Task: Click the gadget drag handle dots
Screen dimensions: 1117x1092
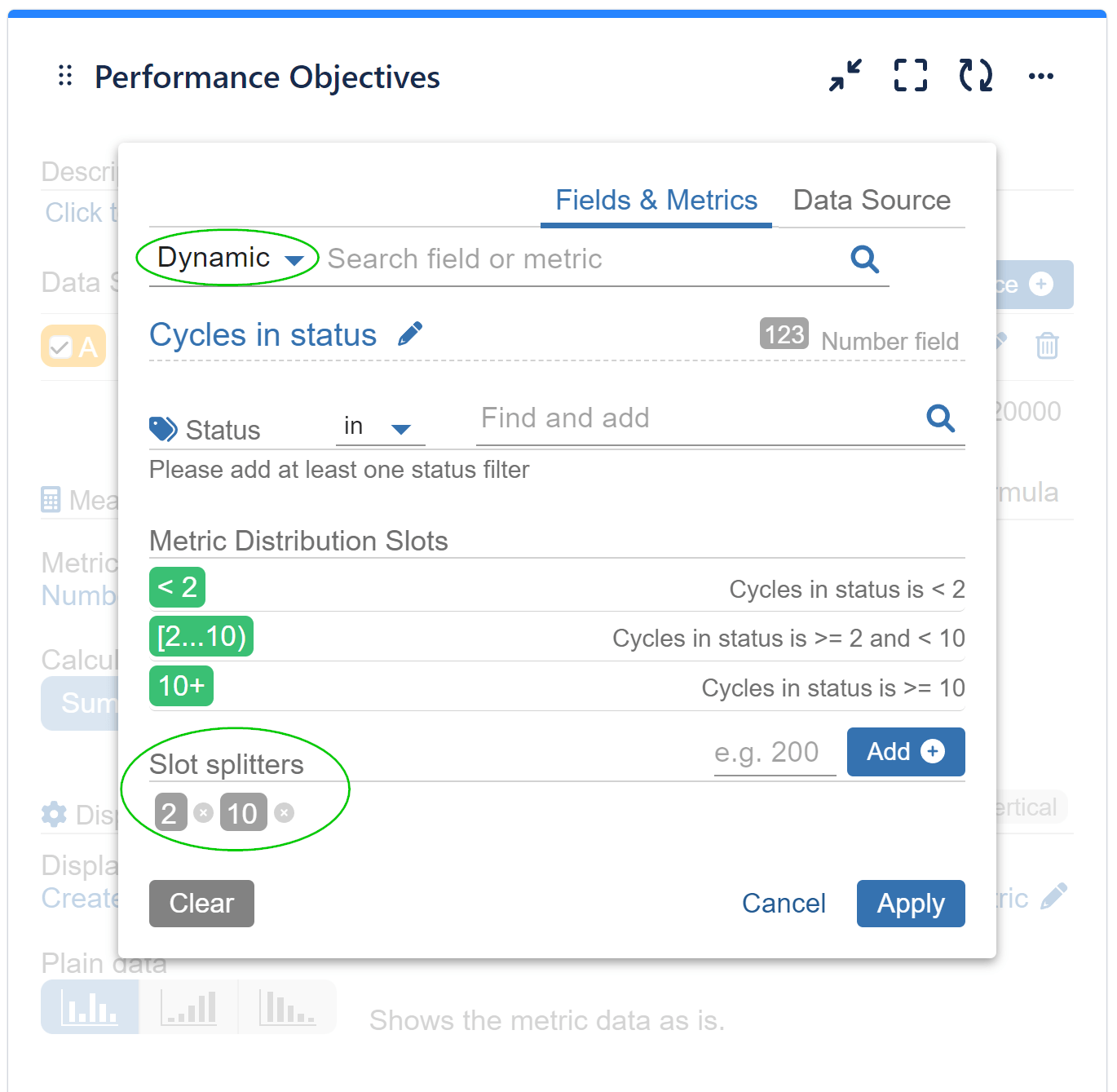Action: pyautogui.click(x=65, y=76)
